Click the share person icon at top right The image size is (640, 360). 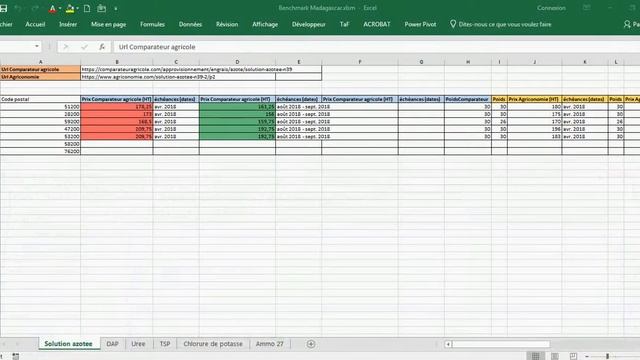(x=627, y=24)
